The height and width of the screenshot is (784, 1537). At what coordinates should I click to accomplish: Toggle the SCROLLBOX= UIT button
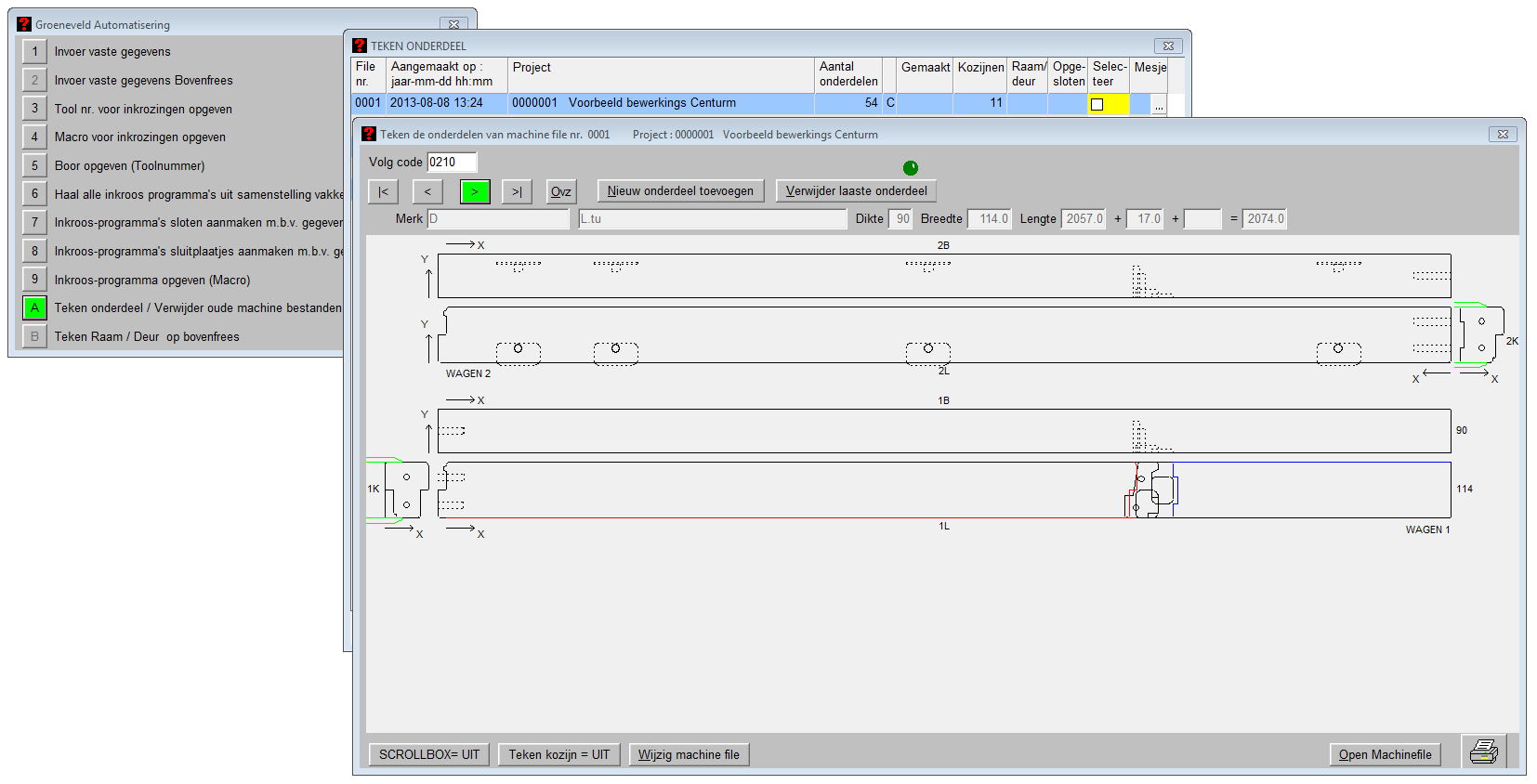pyautogui.click(x=428, y=754)
